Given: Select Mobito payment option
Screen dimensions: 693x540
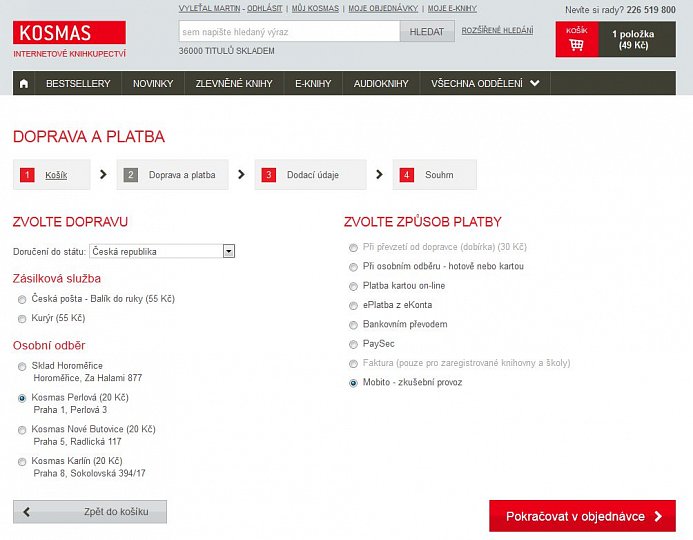Looking at the screenshot, I should coord(353,383).
